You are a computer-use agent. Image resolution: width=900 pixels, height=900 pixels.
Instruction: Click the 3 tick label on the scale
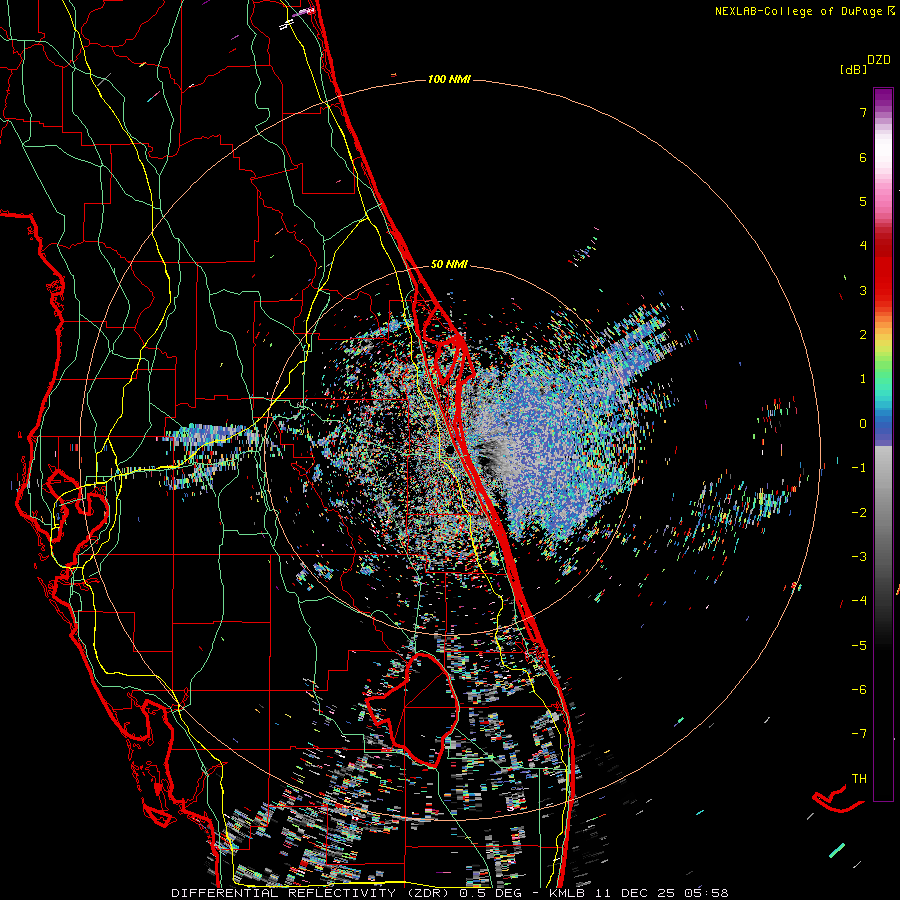[x=863, y=290]
